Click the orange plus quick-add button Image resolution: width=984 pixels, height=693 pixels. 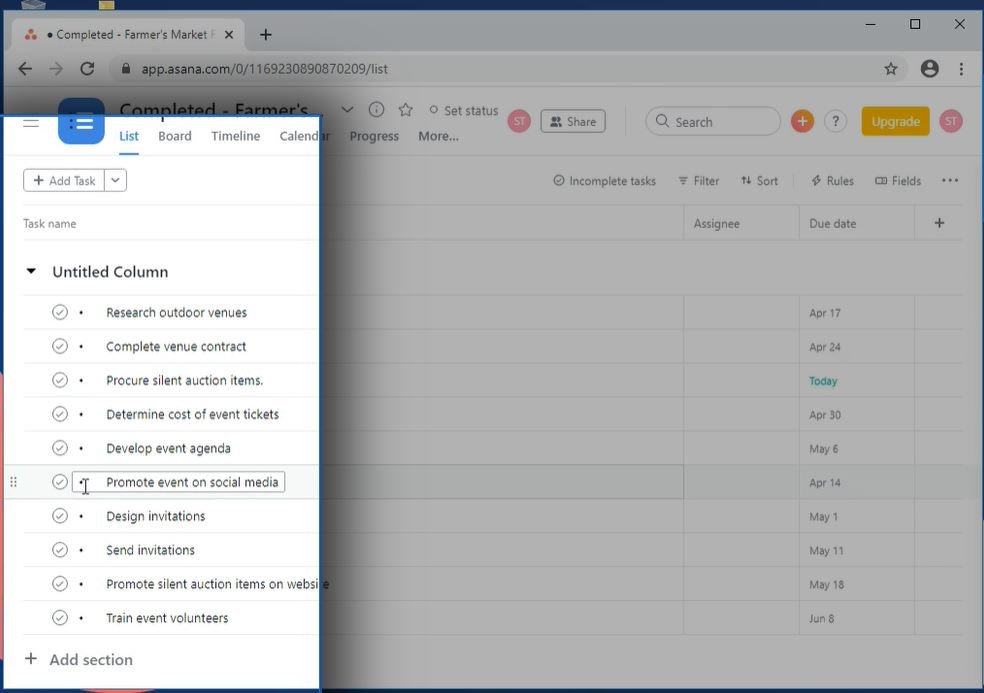[802, 121]
